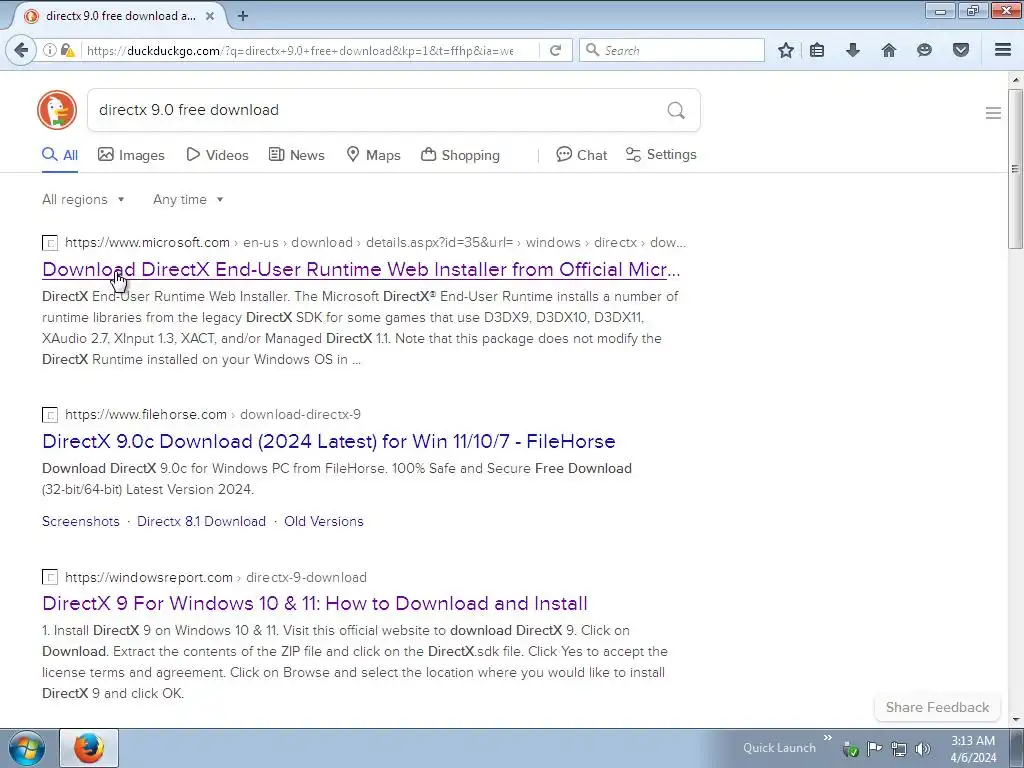Open the chat smiley toolbar icon

924,50
